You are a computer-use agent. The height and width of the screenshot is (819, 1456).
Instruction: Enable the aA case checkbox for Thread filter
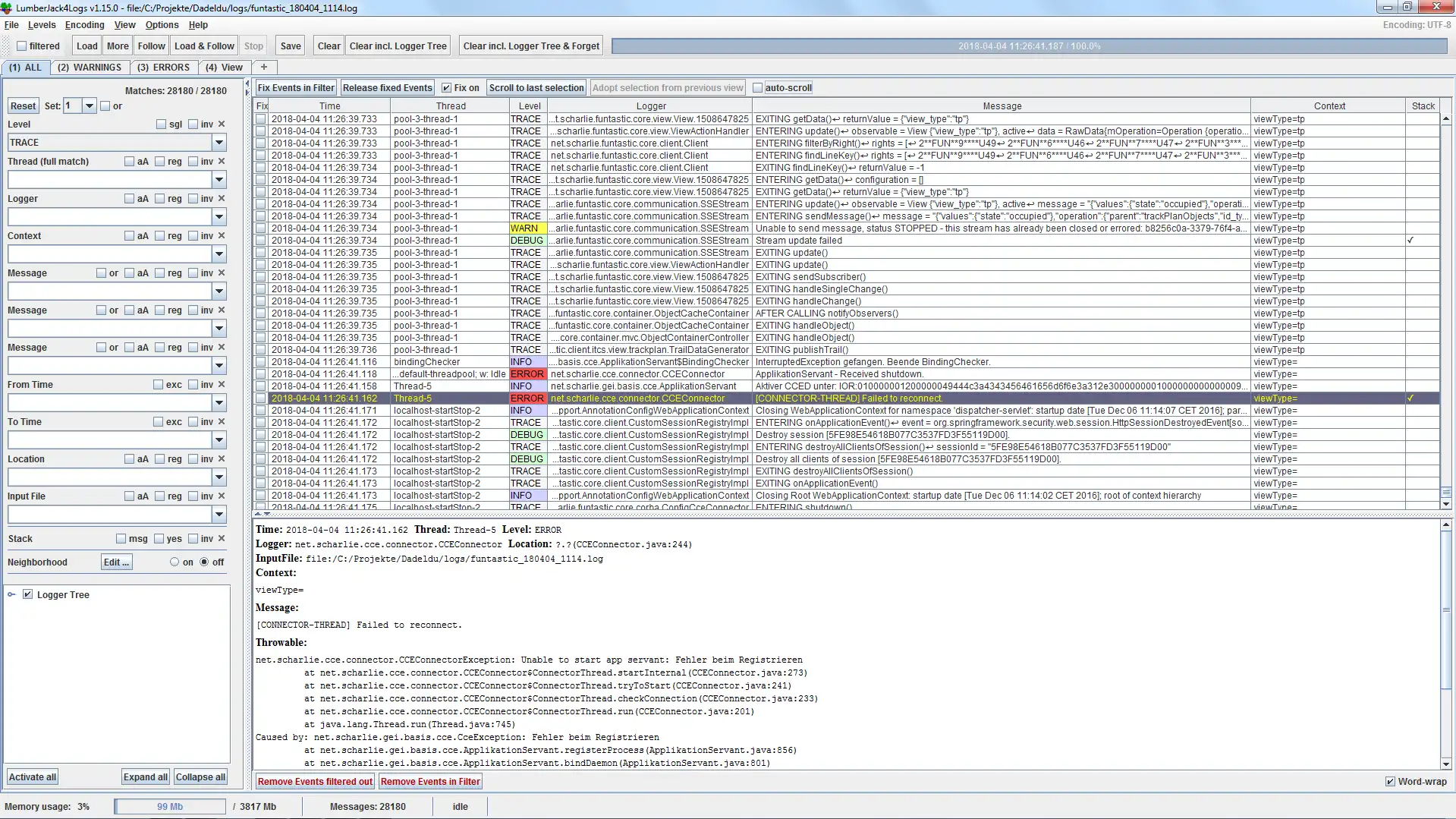(129, 161)
